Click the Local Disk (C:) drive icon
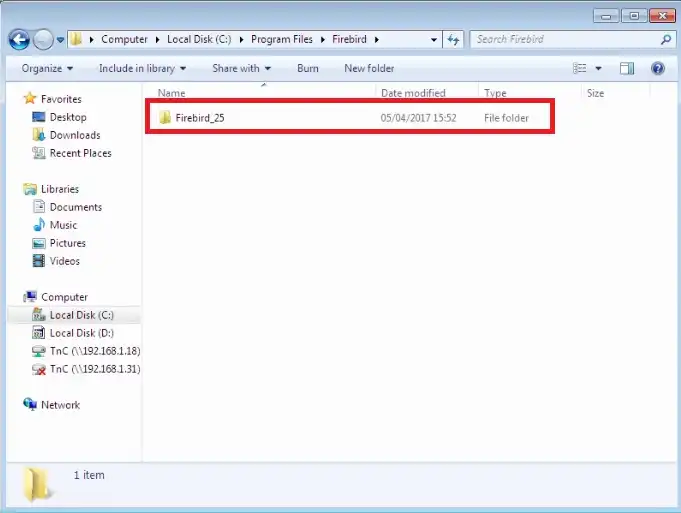The image size is (681, 513). click(x=39, y=314)
